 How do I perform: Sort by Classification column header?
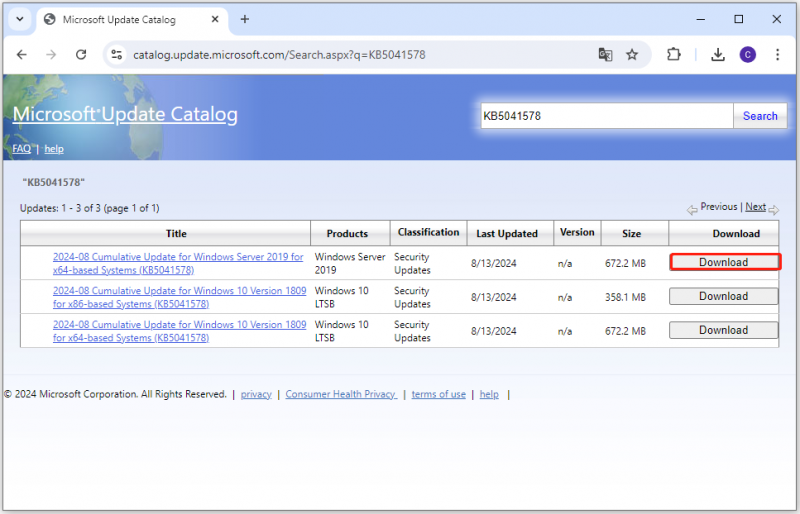[x=429, y=232]
